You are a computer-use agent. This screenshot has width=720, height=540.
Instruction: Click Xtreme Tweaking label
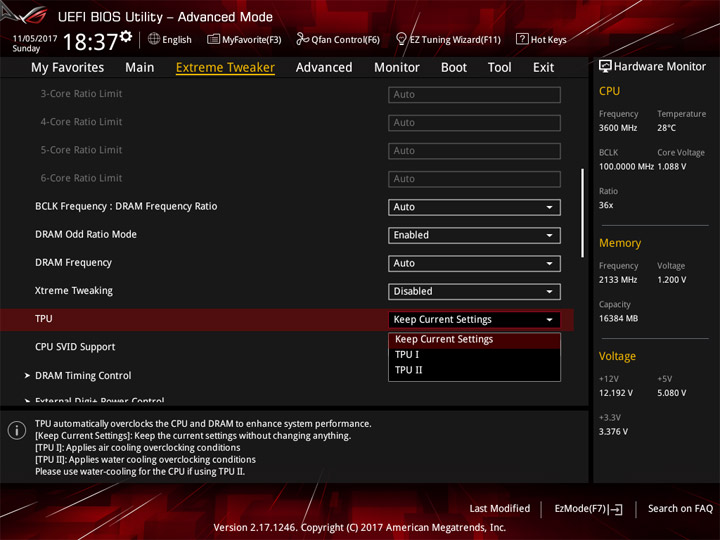(x=73, y=291)
